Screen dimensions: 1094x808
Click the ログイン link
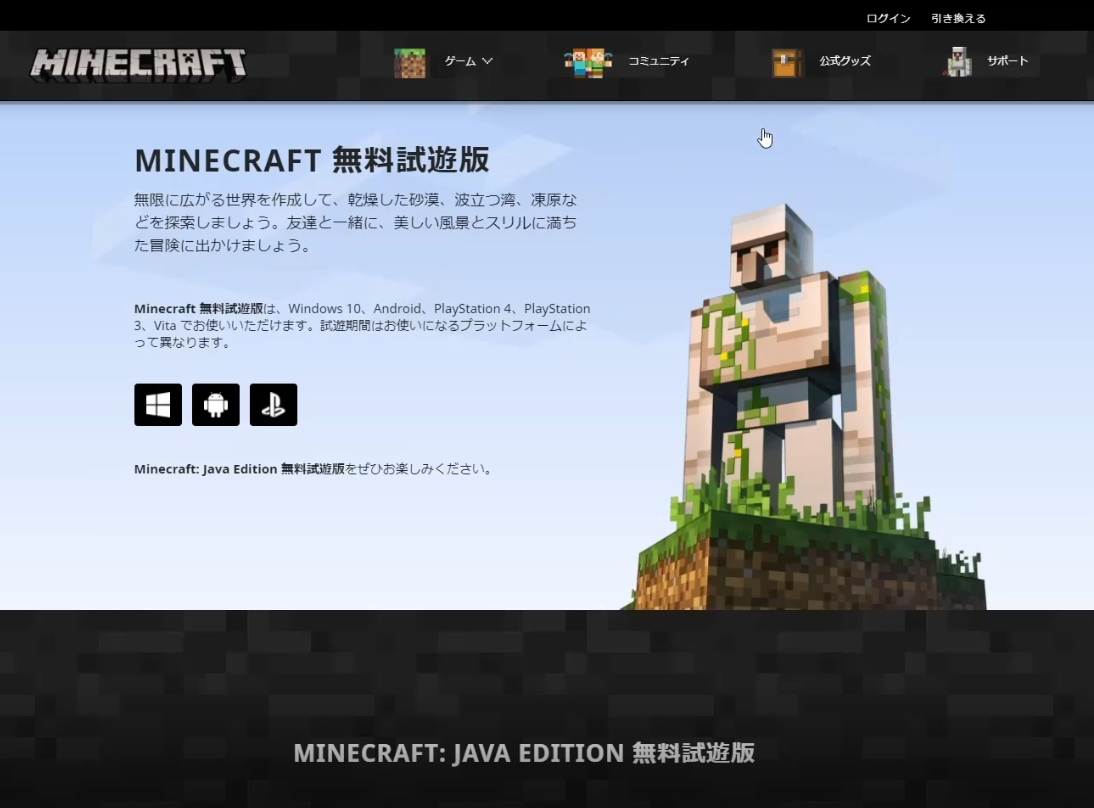click(888, 18)
